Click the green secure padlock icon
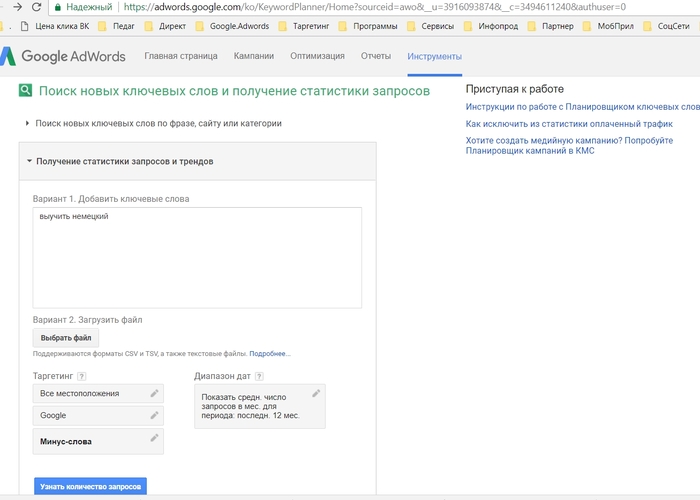Image resolution: width=700 pixels, height=500 pixels. point(57,7)
